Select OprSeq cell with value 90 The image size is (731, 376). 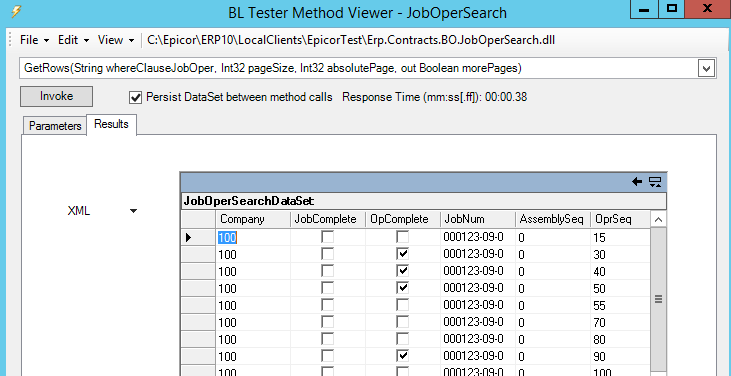[620, 356]
